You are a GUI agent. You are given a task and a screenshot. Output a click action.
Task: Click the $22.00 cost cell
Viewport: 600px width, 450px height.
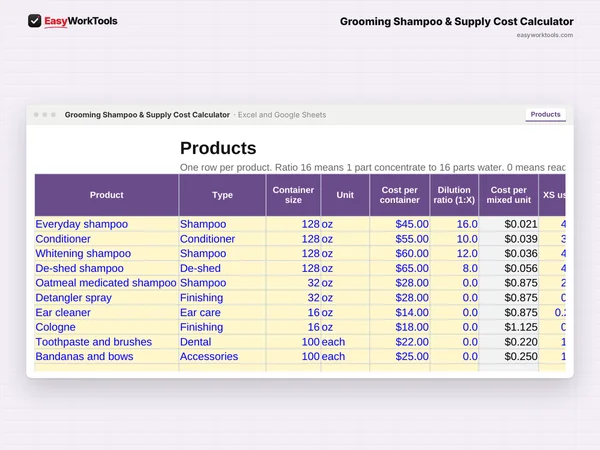pos(399,342)
